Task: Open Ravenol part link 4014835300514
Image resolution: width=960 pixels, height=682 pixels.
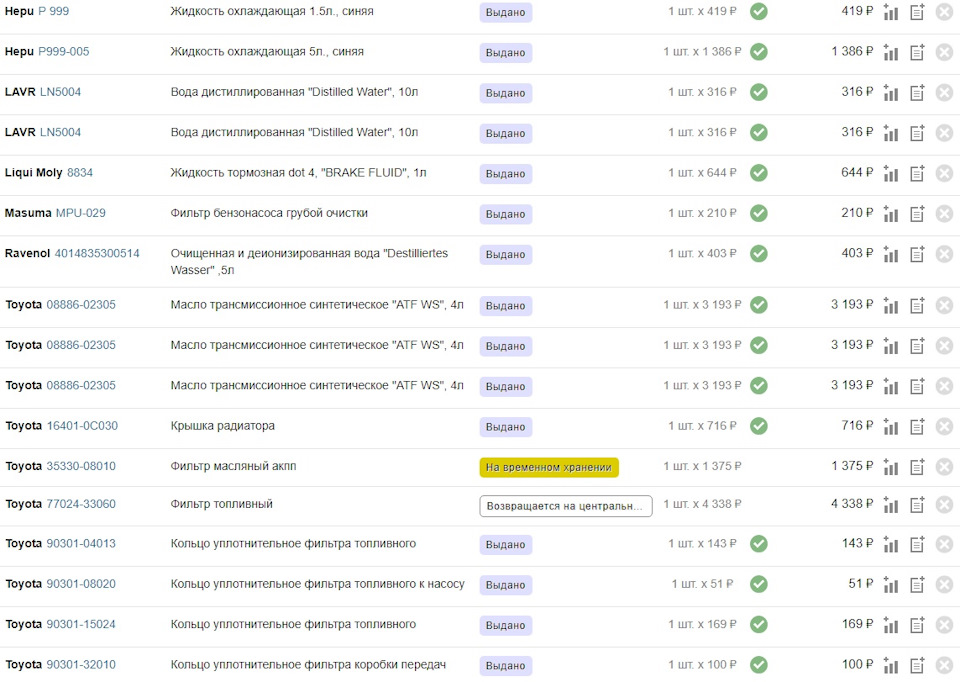Action: 97,253
